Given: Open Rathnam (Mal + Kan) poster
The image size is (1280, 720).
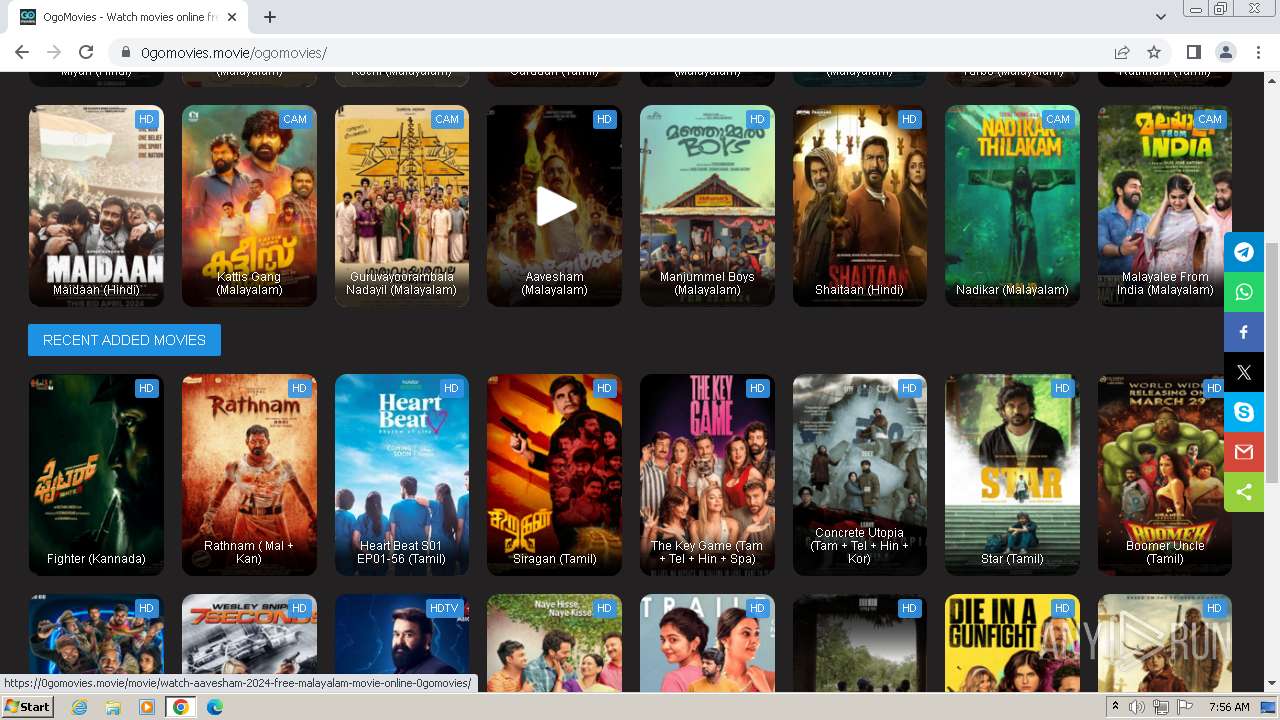Looking at the screenshot, I should pyautogui.click(x=249, y=475).
